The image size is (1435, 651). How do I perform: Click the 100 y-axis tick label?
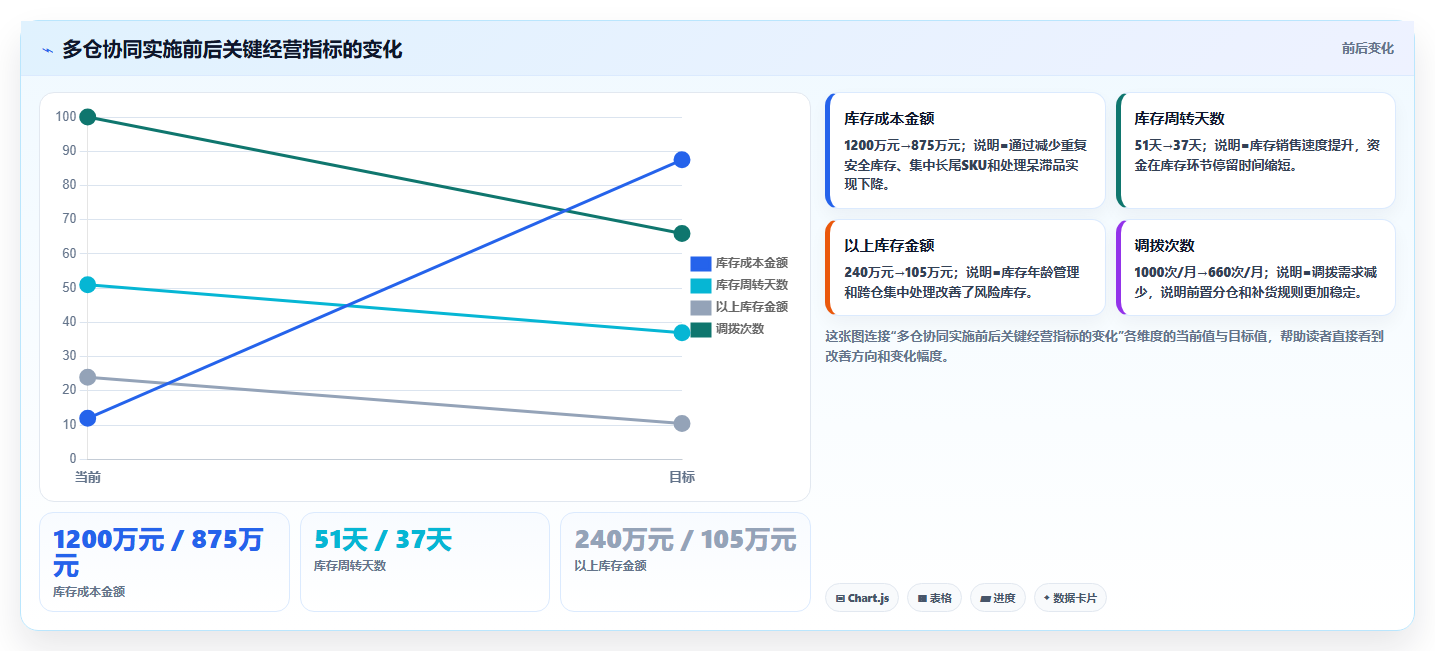(66, 117)
